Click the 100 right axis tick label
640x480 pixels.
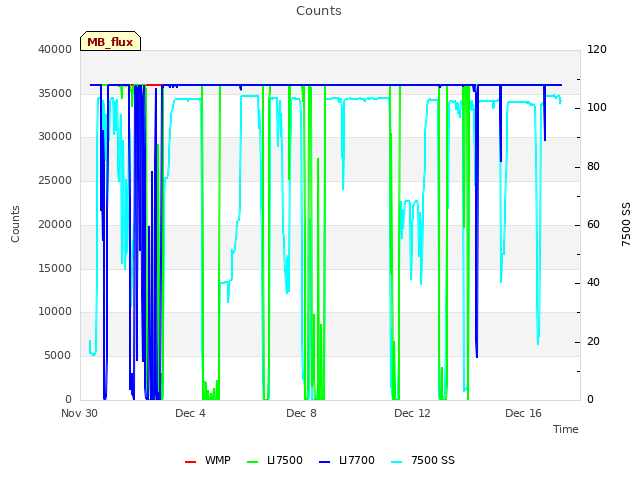pos(597,108)
